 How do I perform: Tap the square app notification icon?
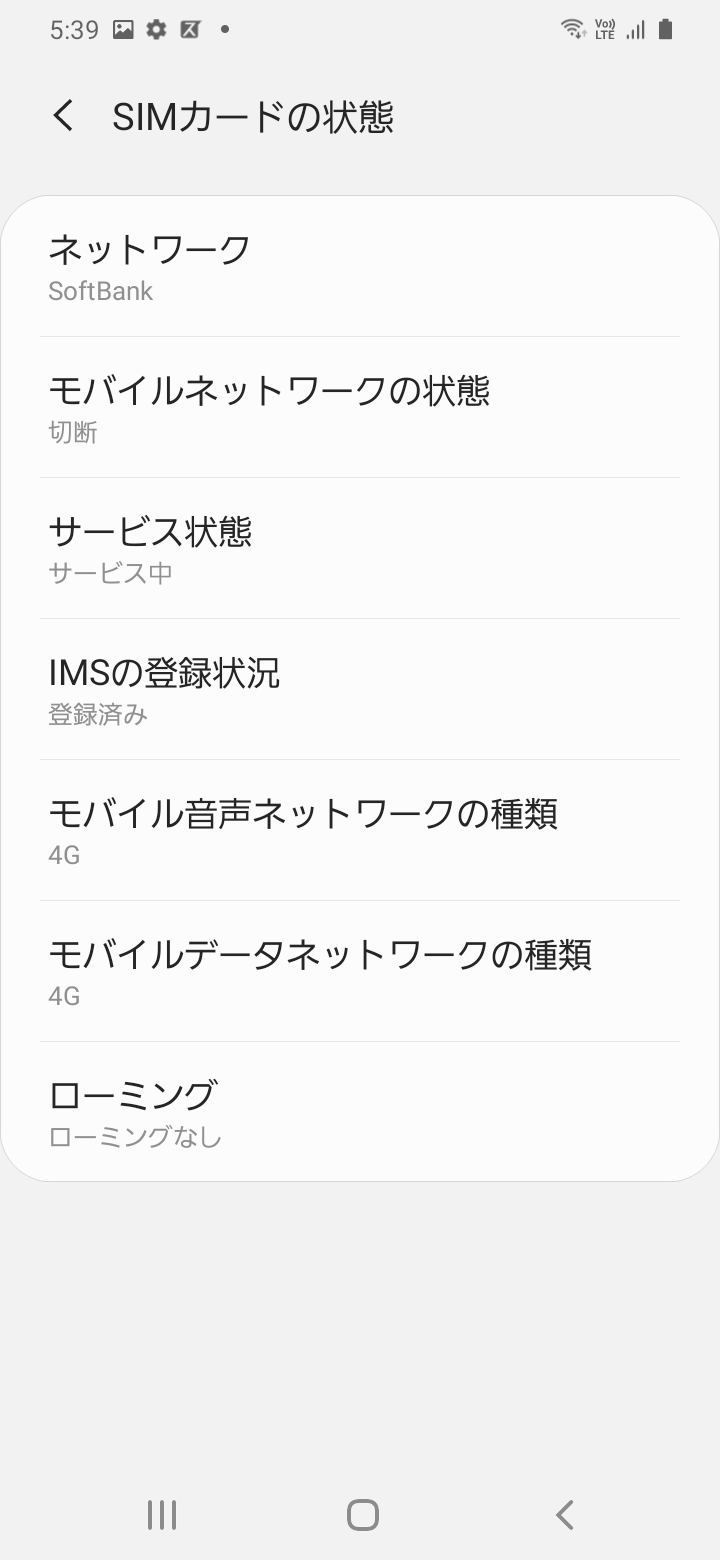pyautogui.click(x=190, y=30)
